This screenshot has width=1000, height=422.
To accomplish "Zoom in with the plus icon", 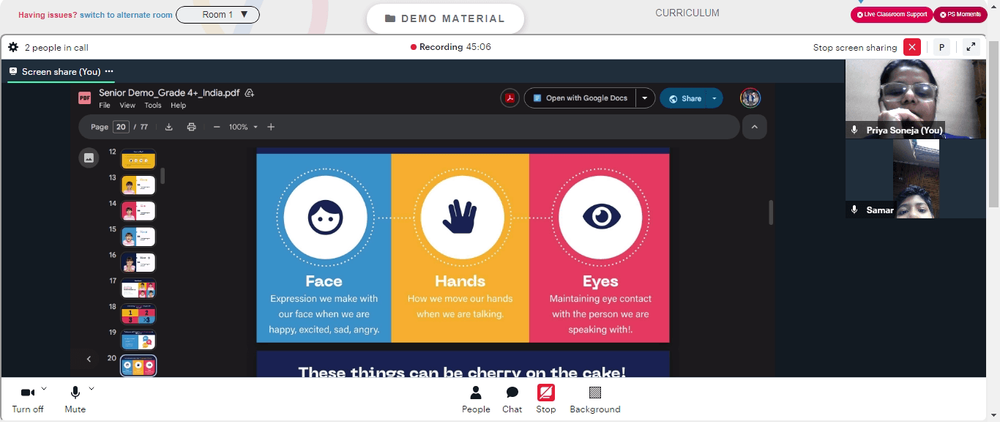I will coord(271,127).
